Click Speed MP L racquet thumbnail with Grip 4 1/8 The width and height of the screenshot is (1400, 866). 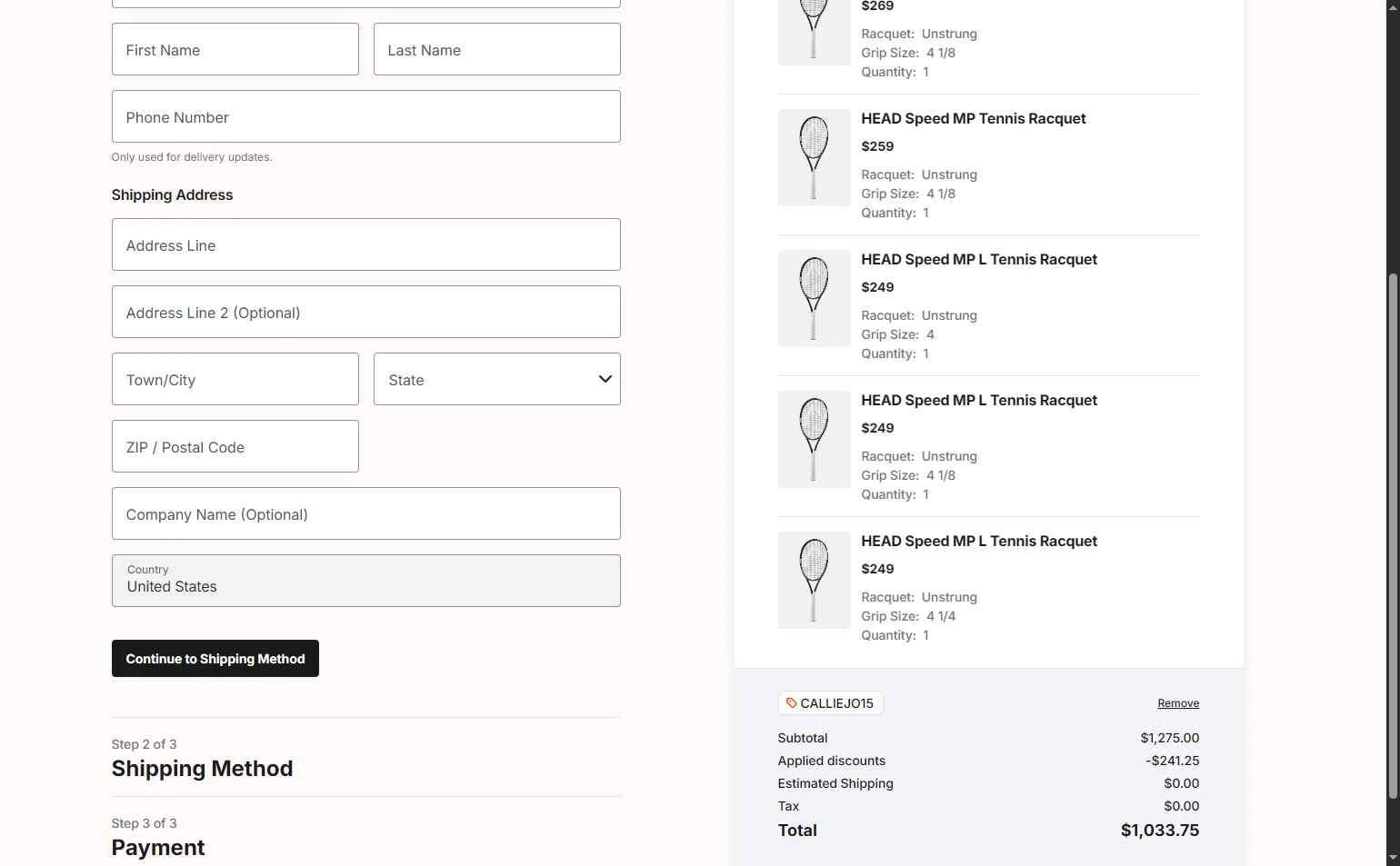[814, 439]
